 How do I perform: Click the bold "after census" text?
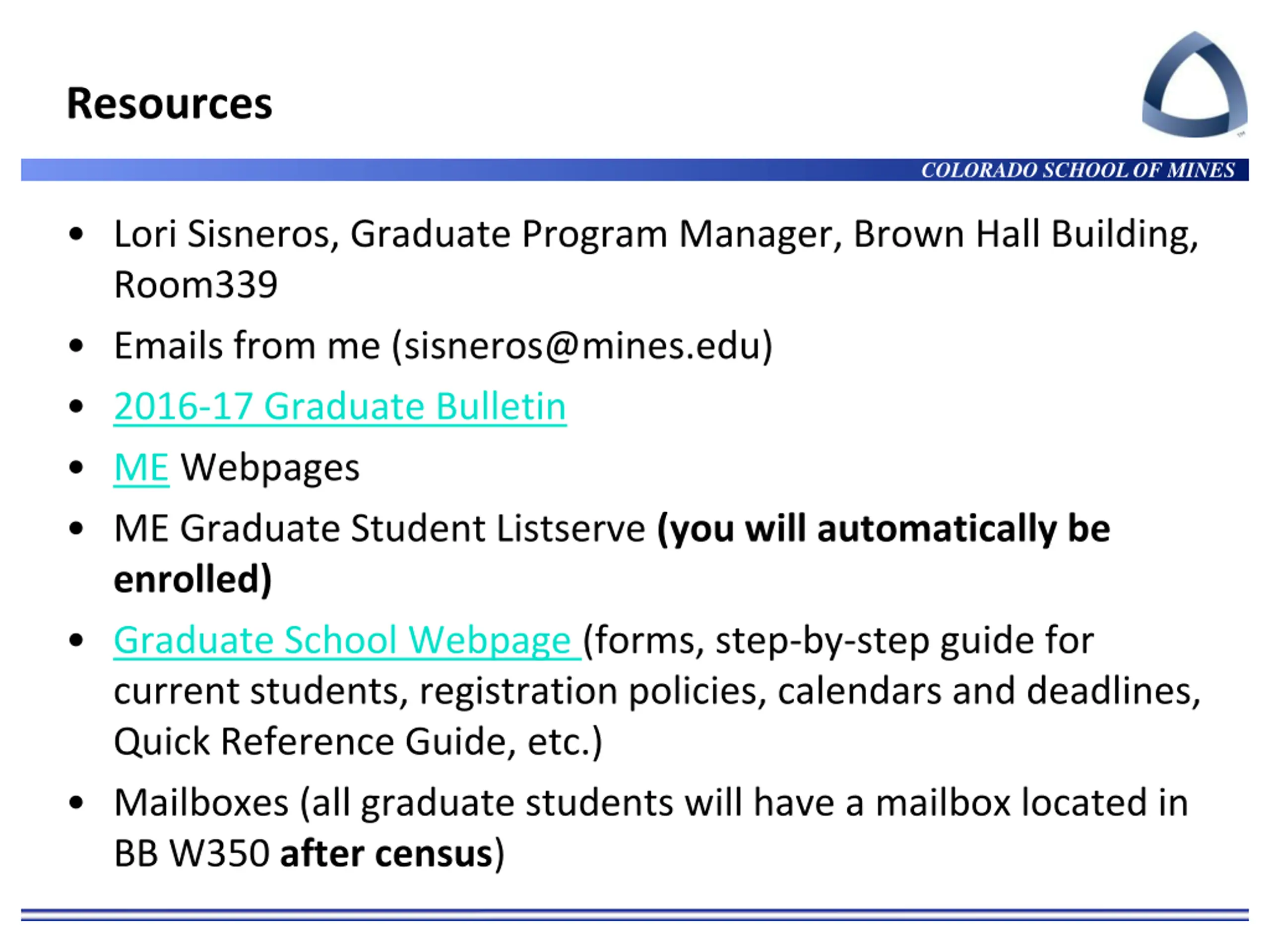(386, 853)
